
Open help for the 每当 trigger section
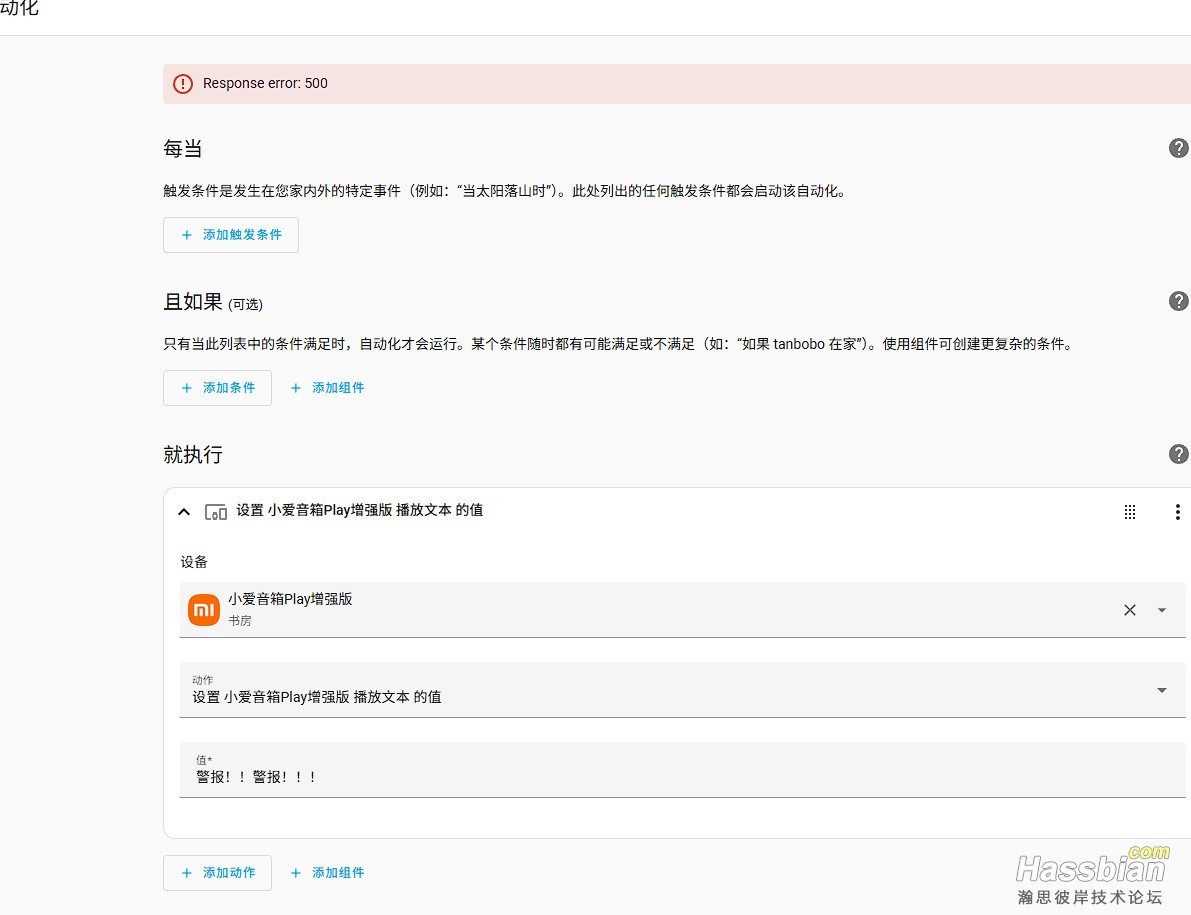pos(1178,148)
